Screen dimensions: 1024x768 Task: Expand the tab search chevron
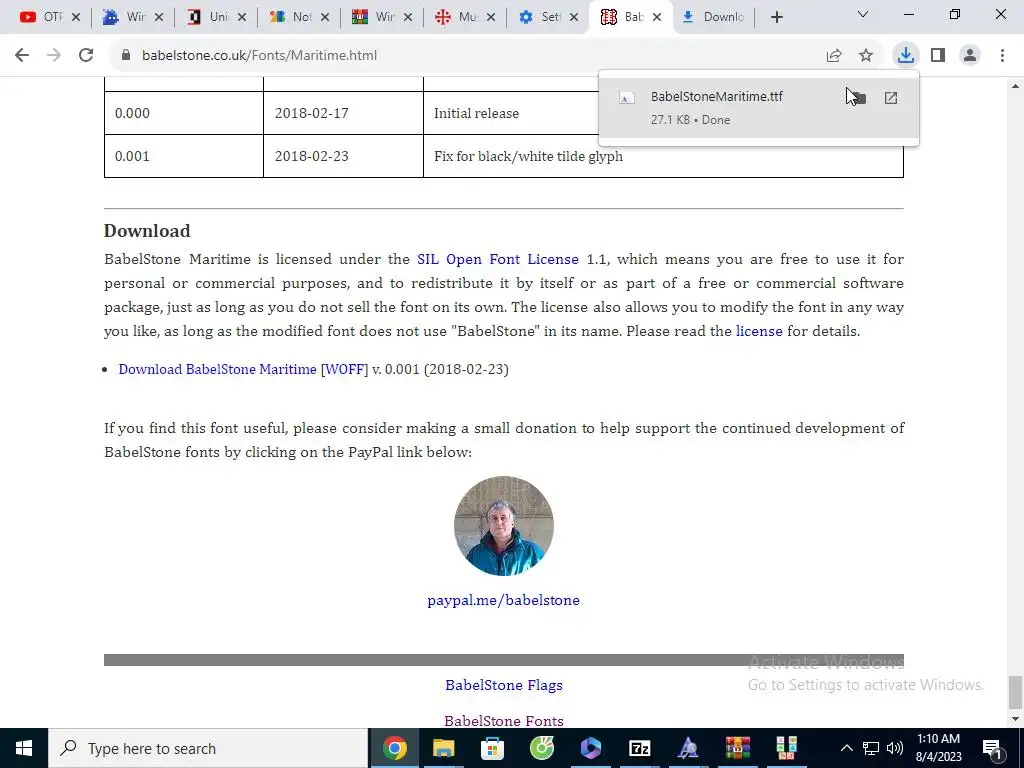point(863,14)
